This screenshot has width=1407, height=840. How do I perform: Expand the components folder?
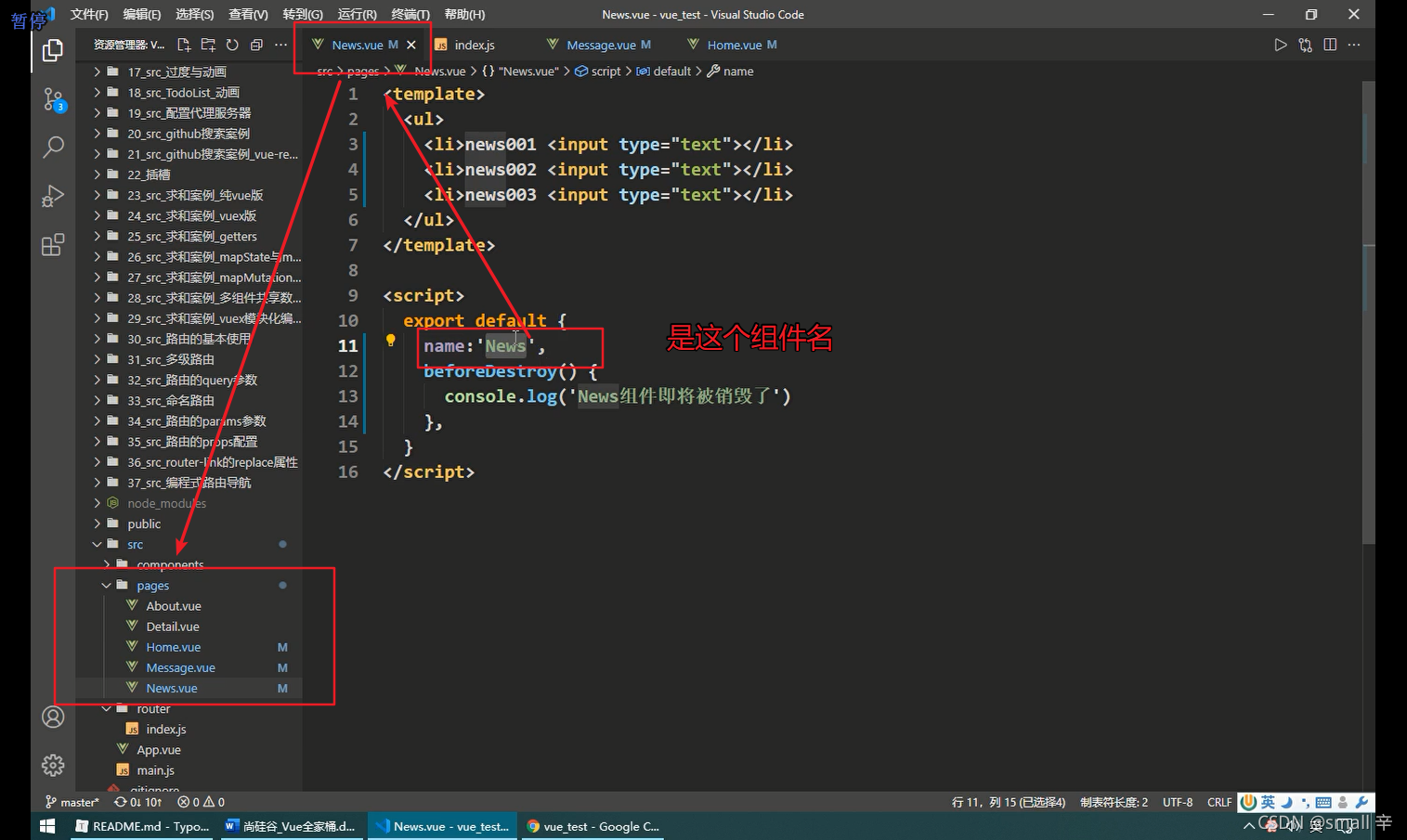point(190,564)
